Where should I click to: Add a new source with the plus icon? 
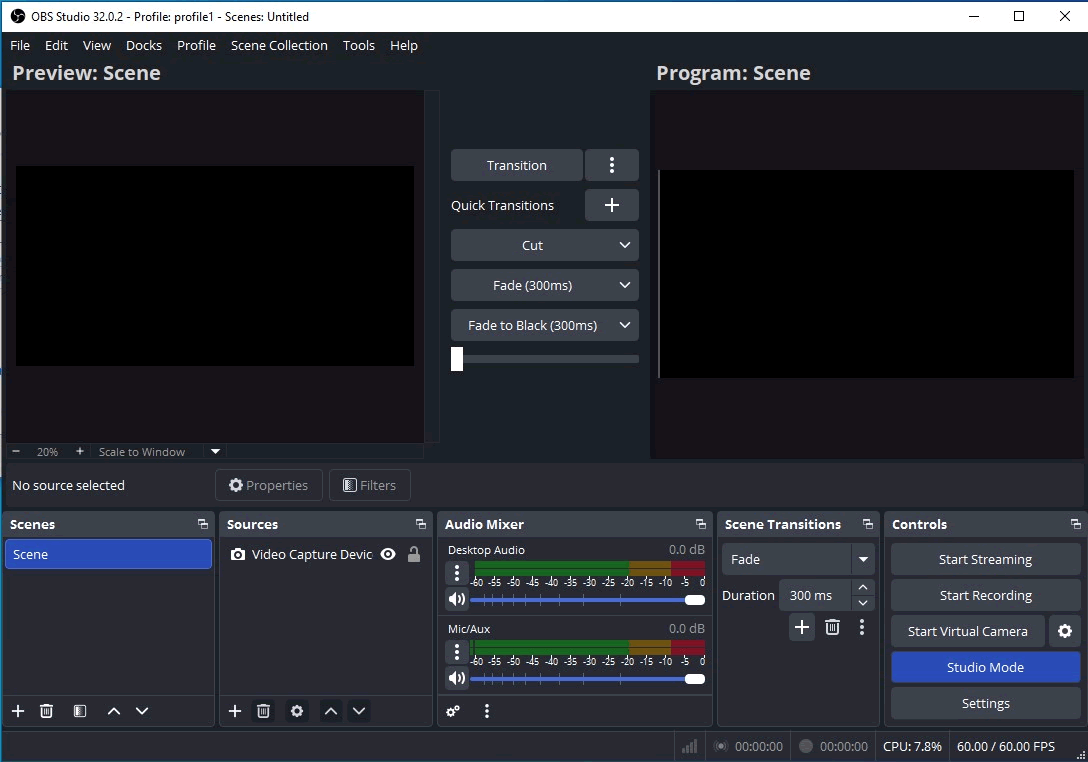coord(234,711)
